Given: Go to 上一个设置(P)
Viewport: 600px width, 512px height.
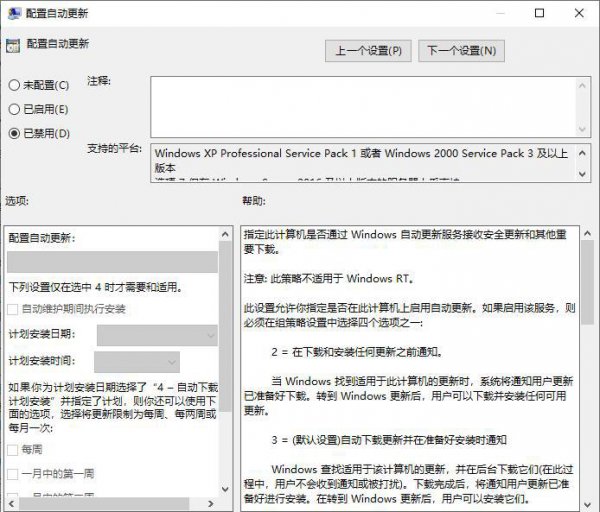Looking at the screenshot, I should [x=368, y=51].
